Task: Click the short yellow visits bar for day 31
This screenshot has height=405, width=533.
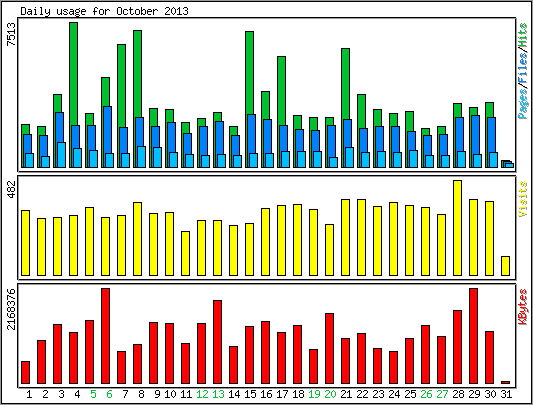Action: (505, 266)
